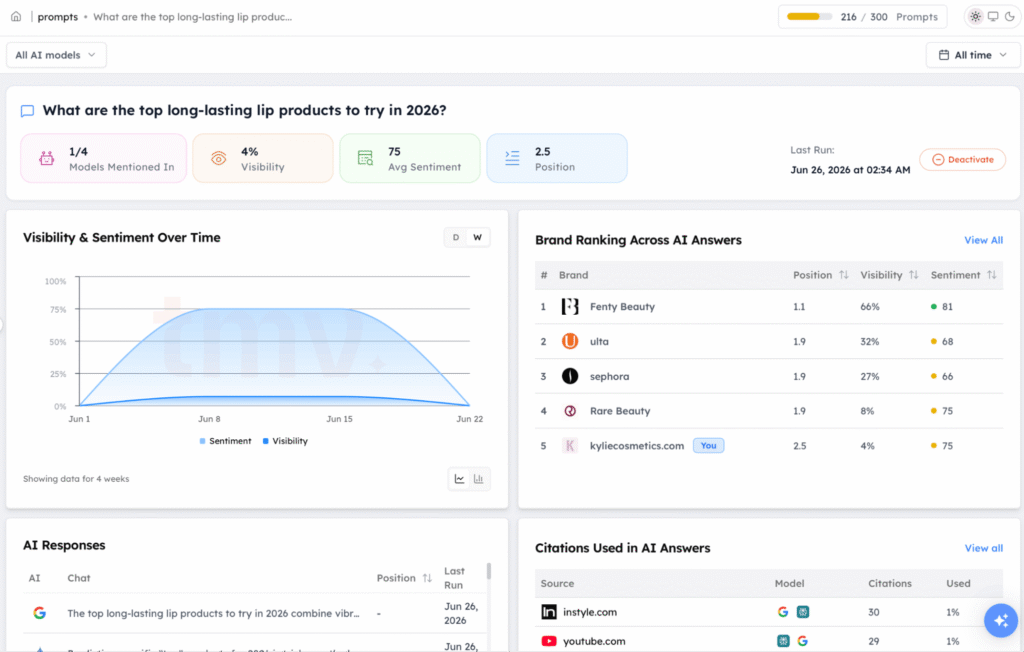Toggle Visibility series in chart legend
Image resolution: width=1024 pixels, height=652 pixels.
[285, 441]
